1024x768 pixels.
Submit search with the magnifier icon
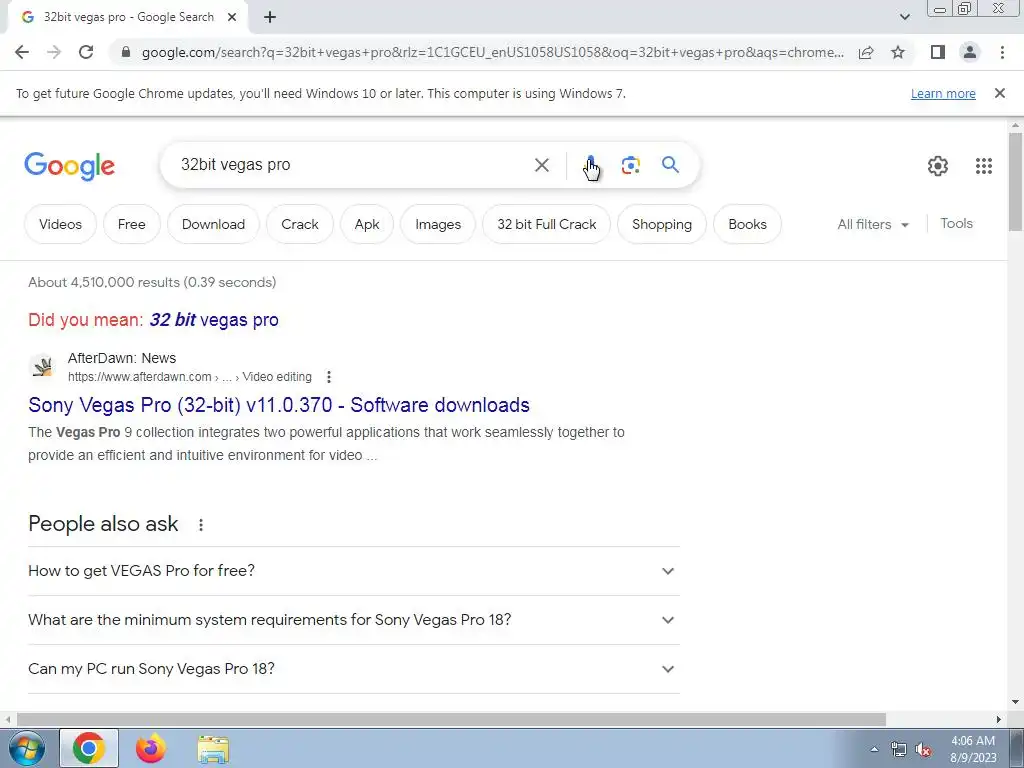[670, 165]
